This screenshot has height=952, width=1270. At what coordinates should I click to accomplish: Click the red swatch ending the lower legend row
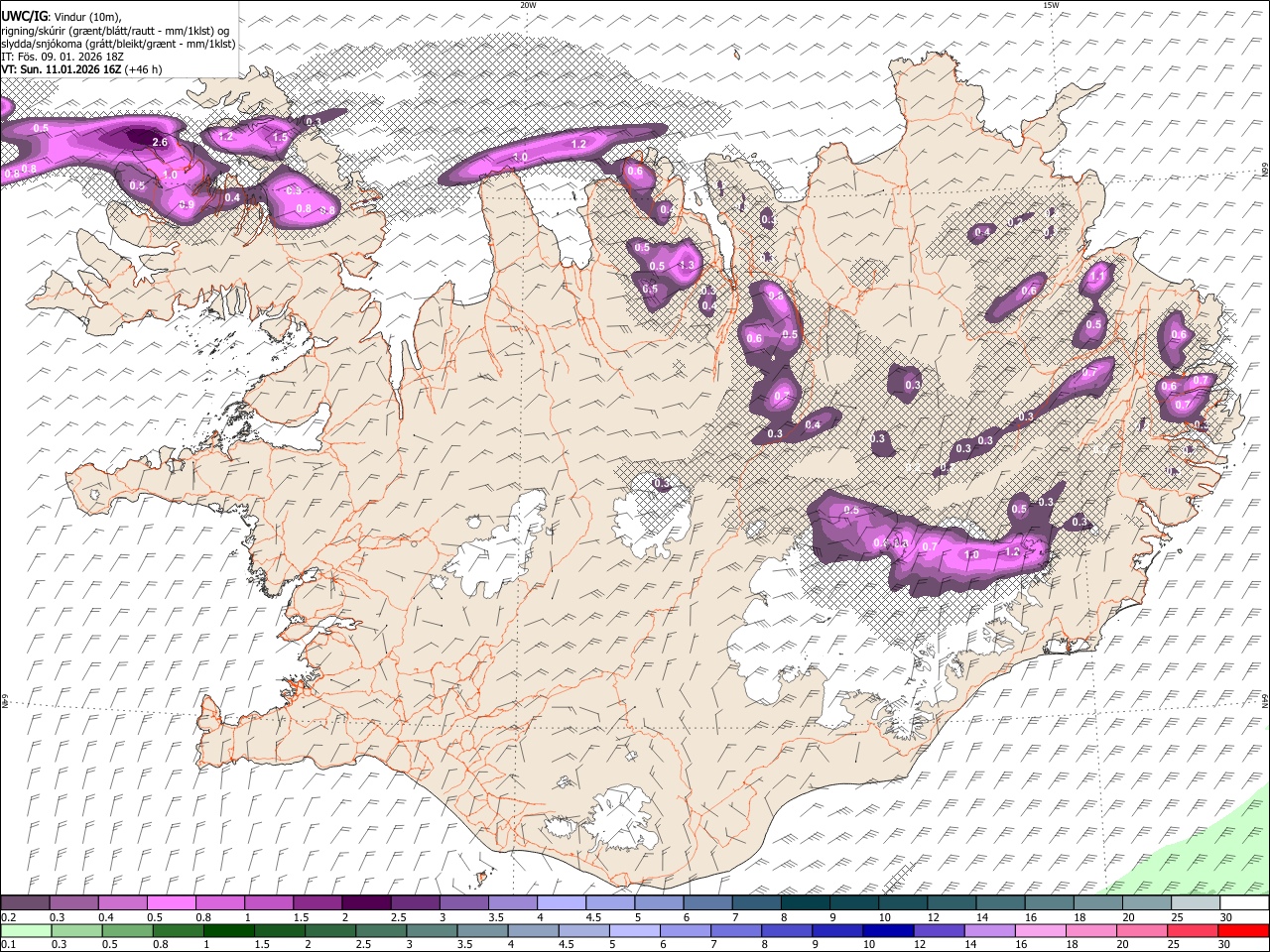tap(1244, 931)
